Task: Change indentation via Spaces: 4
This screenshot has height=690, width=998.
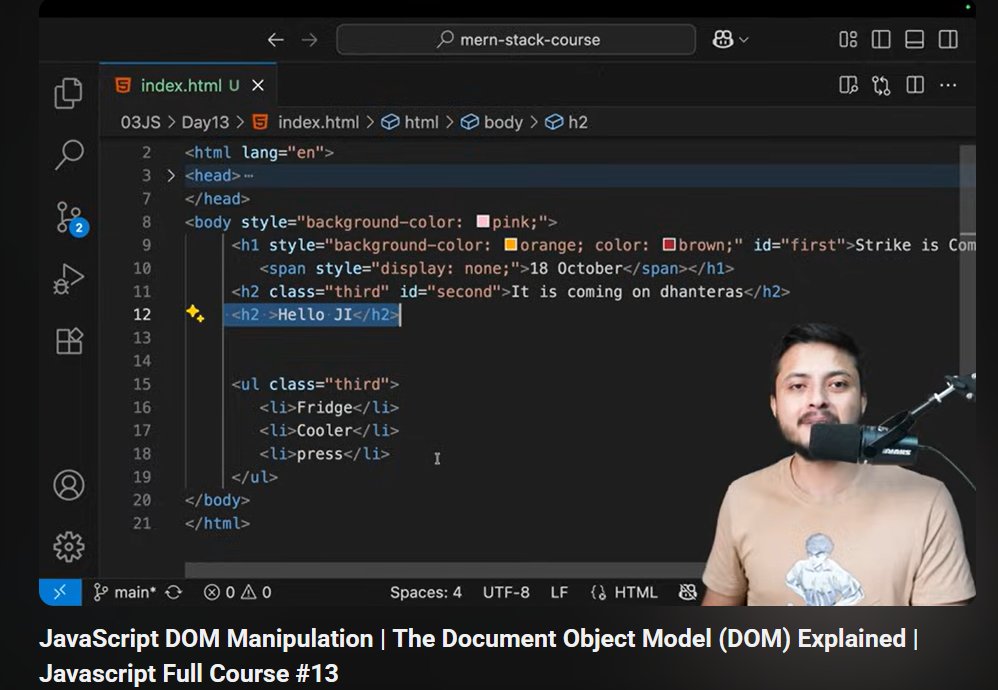Action: pyautogui.click(x=426, y=593)
